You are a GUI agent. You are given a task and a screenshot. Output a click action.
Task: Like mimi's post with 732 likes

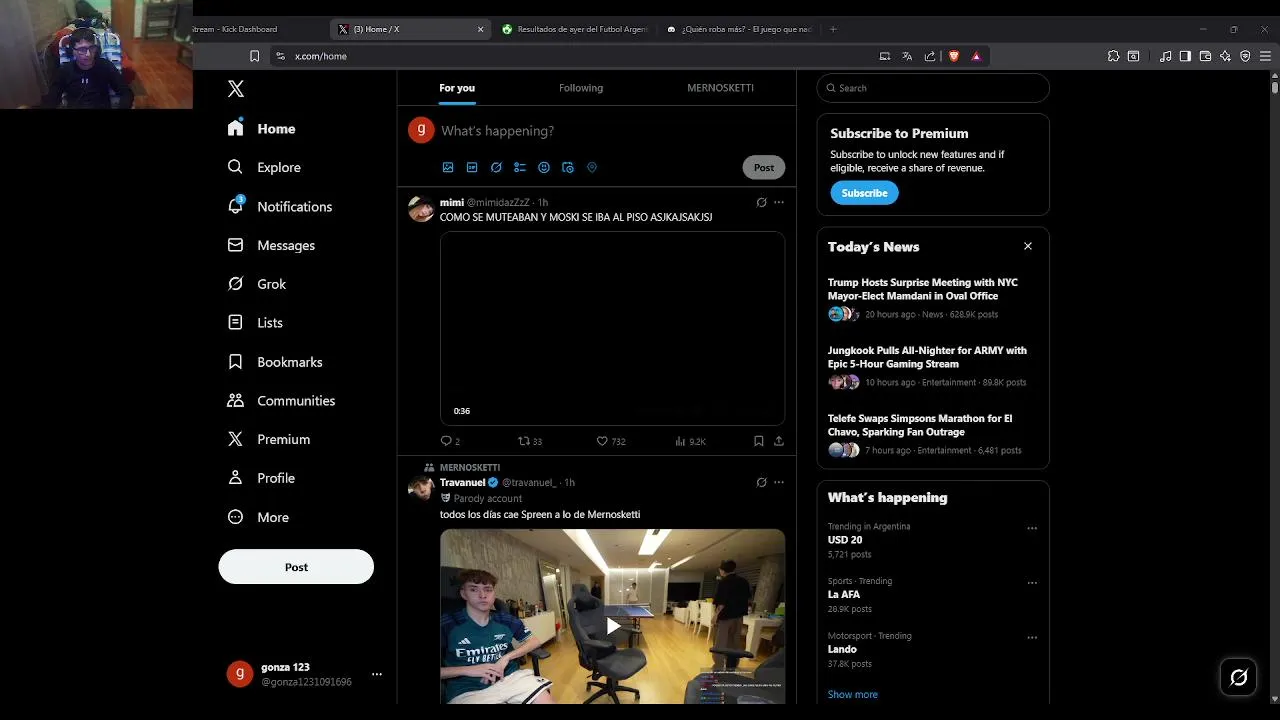[x=610, y=441]
